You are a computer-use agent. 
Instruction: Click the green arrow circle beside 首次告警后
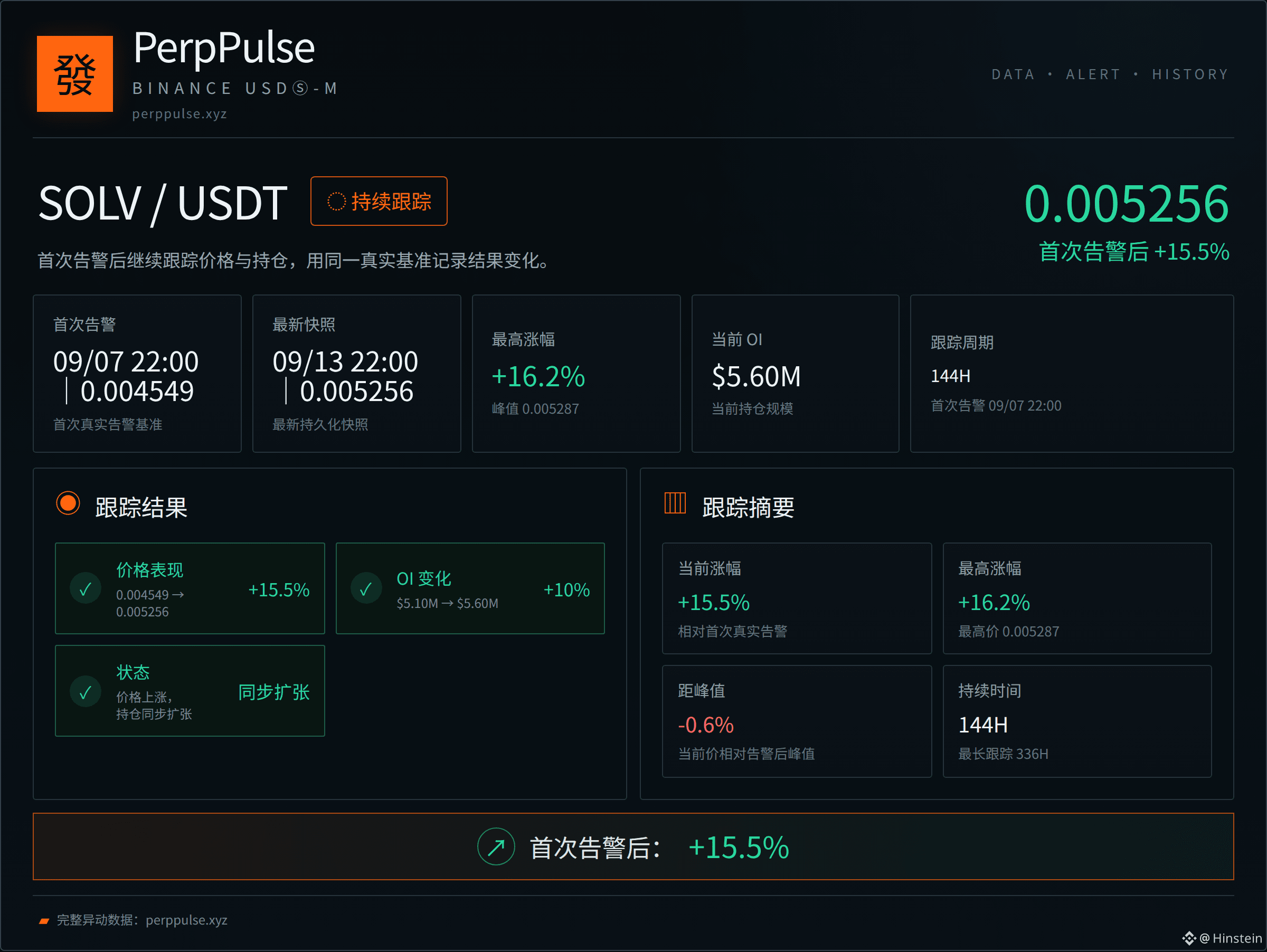point(496,846)
